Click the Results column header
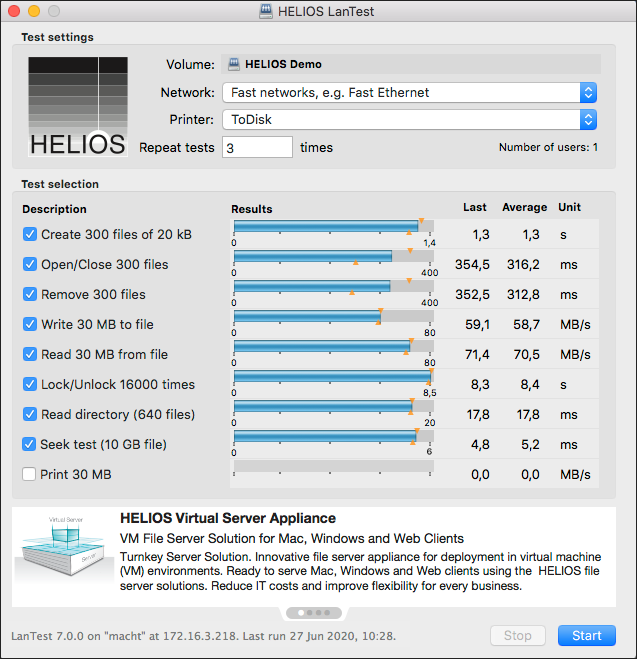Image resolution: width=637 pixels, height=659 pixels. point(252,209)
